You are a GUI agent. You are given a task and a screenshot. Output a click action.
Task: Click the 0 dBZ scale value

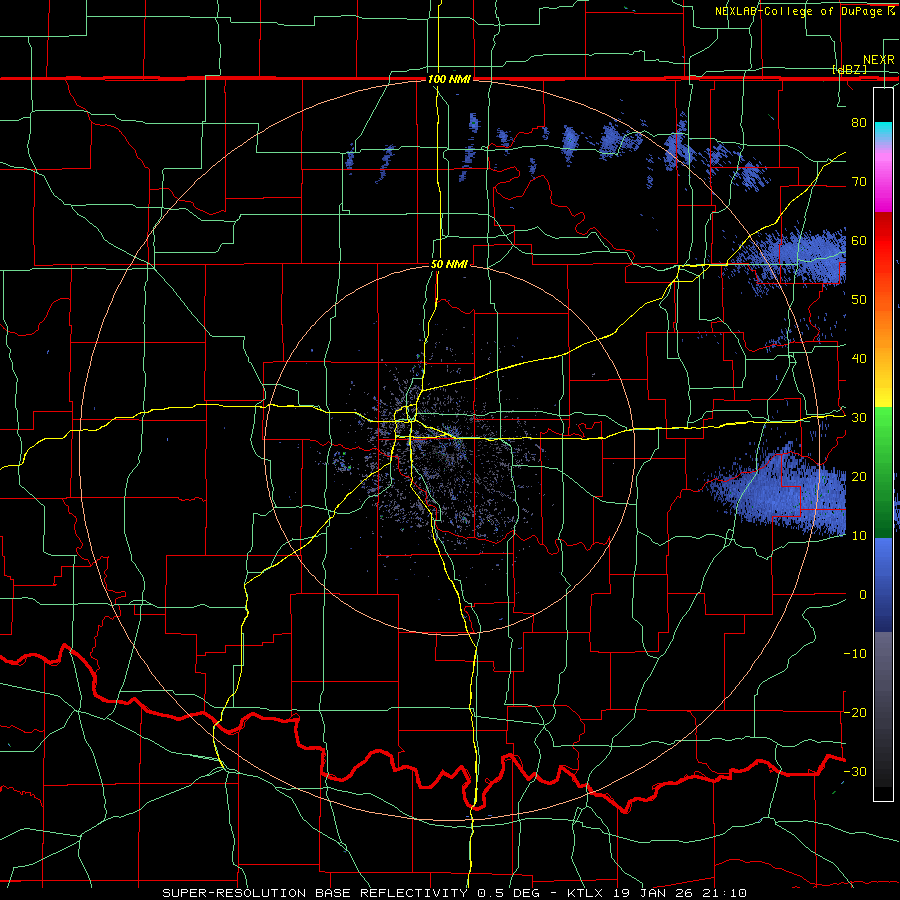tap(863, 595)
